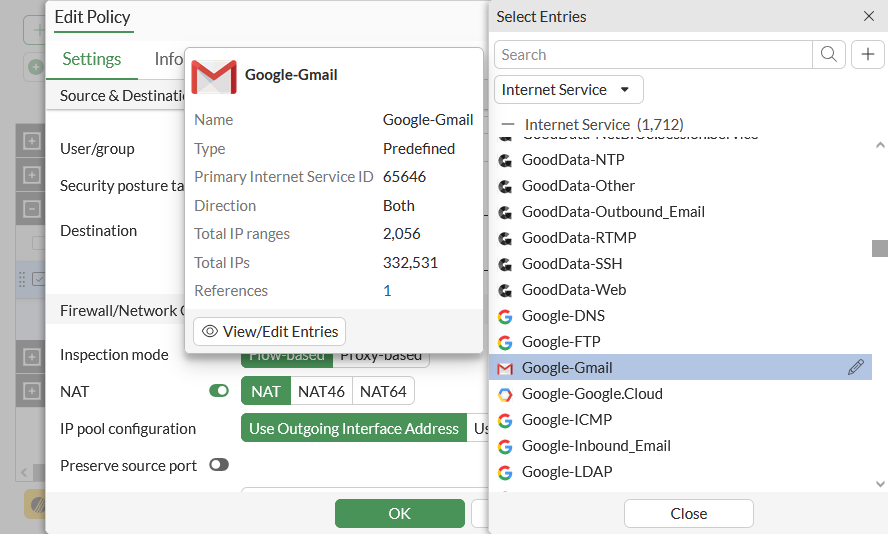The width and height of the screenshot is (888, 534).
Task: Click the search magnifier icon
Action: point(829,55)
